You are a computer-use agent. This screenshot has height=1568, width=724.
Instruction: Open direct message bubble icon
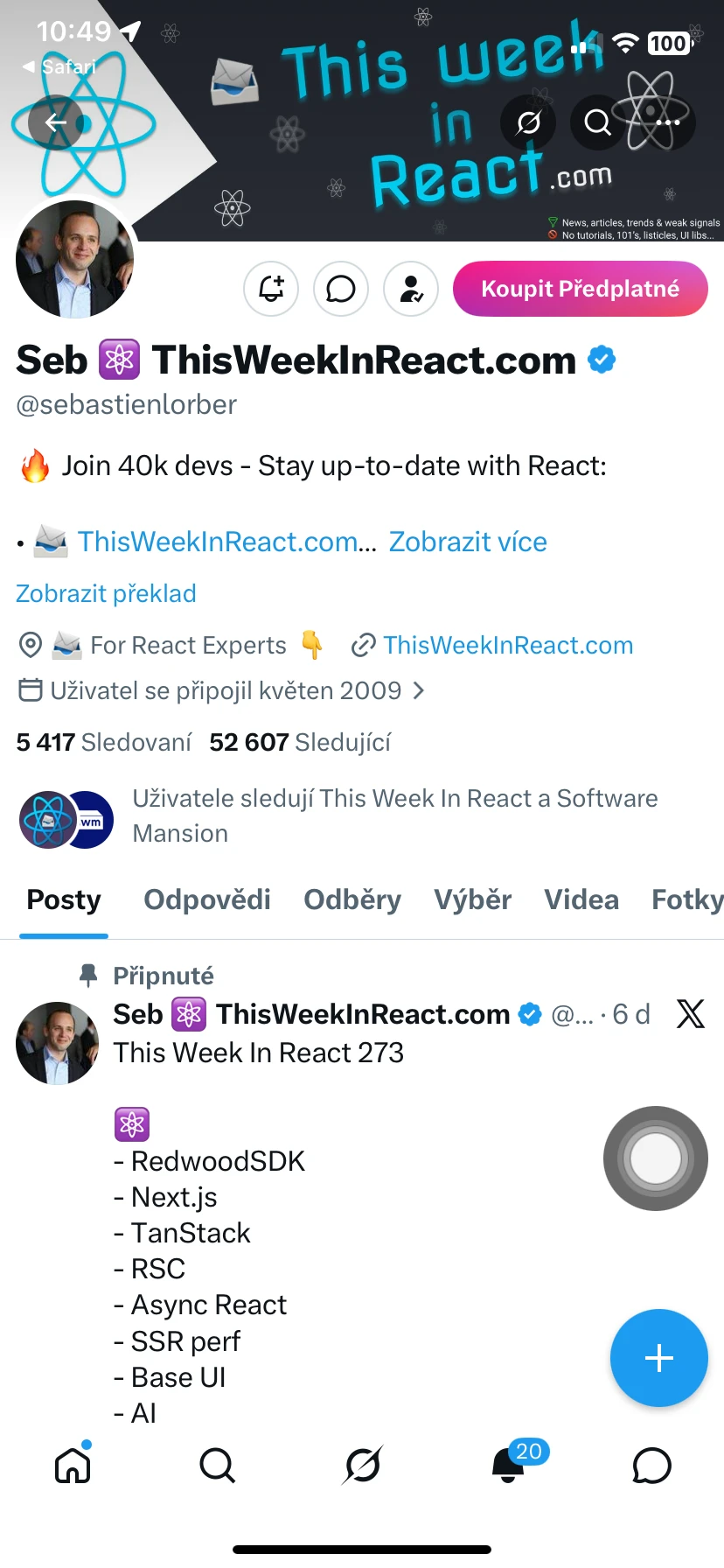click(x=341, y=289)
